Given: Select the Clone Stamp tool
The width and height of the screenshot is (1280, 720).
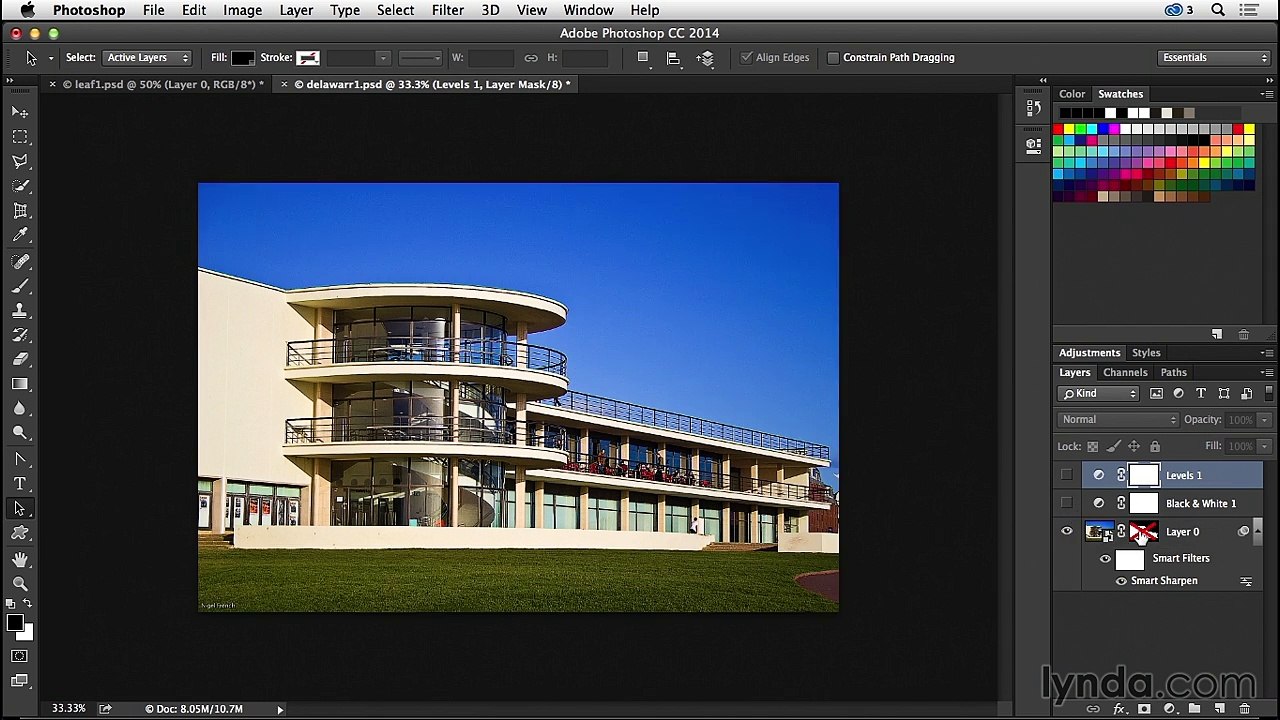Looking at the screenshot, I should [20, 311].
